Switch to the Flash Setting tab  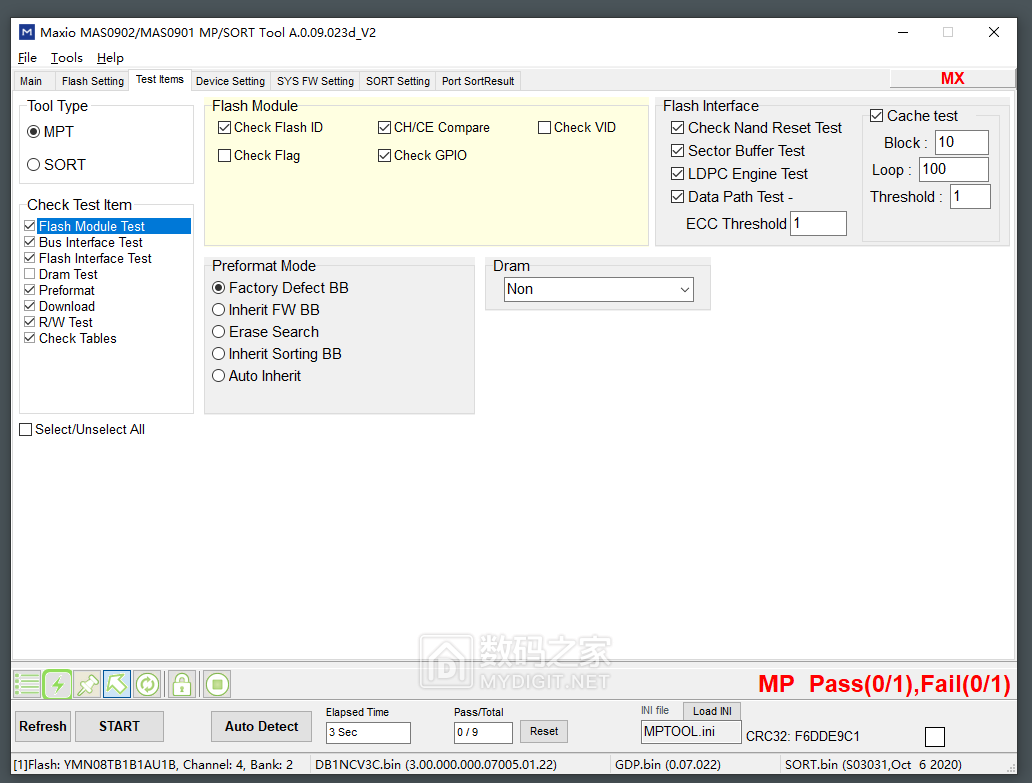coord(93,81)
